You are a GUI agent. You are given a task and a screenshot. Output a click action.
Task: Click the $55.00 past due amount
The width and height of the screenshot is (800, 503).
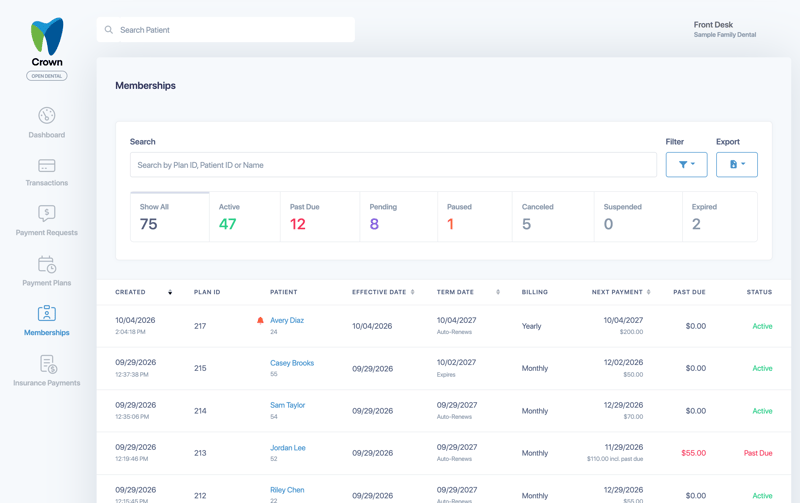click(693, 453)
